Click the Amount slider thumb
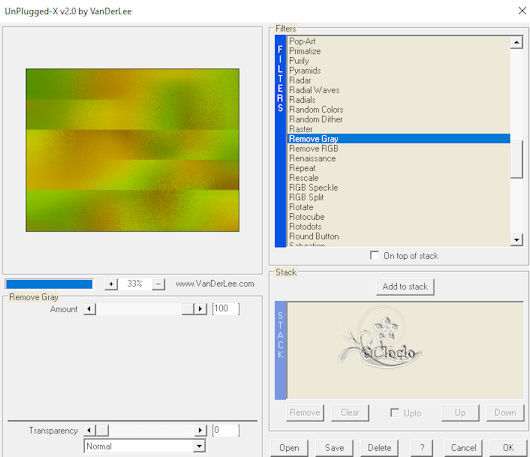 (x=188, y=309)
